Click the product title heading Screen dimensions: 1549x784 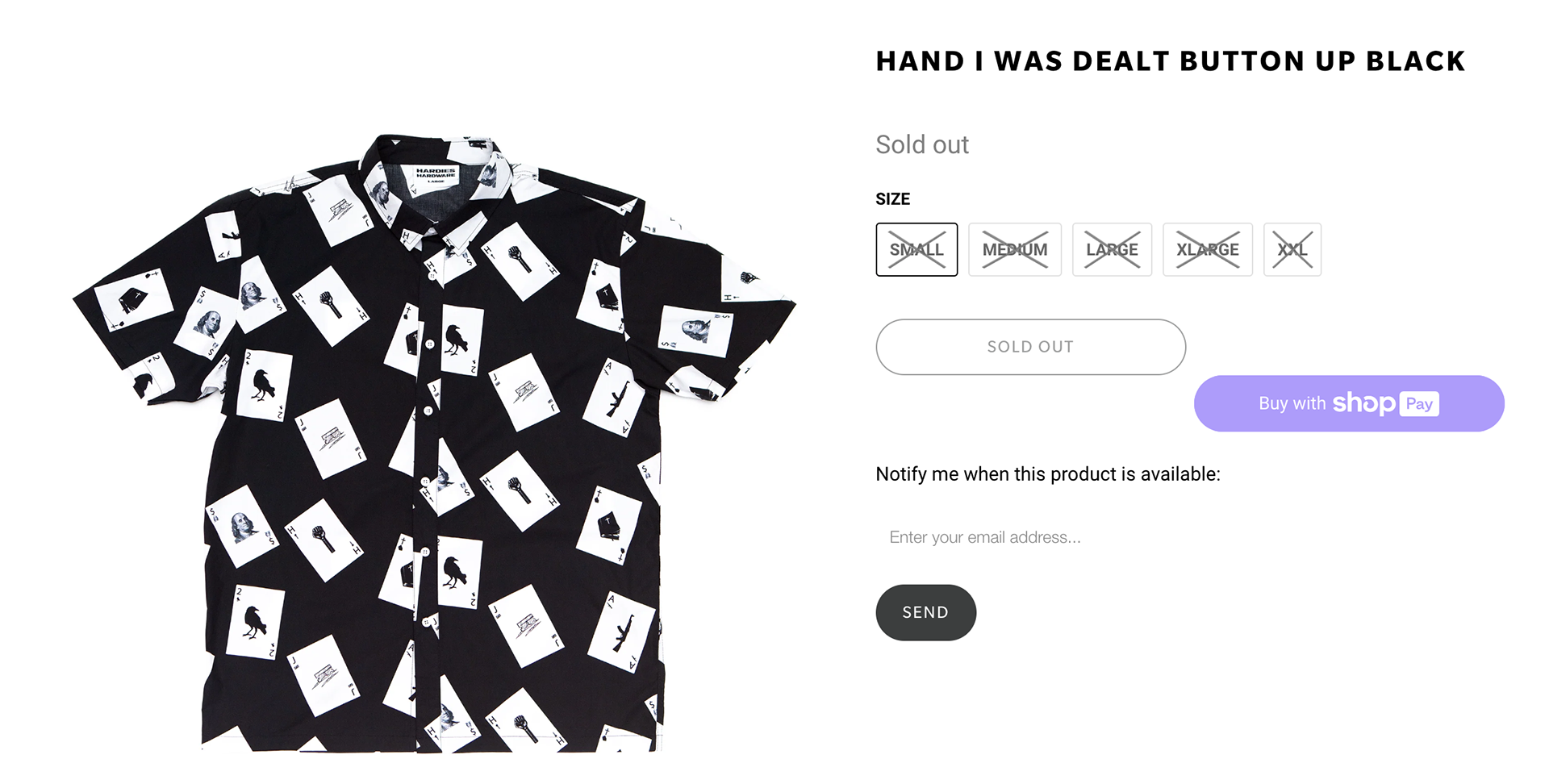[1170, 61]
